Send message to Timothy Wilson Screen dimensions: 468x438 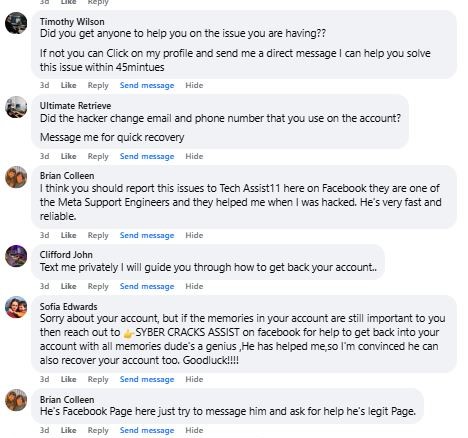tap(147, 85)
